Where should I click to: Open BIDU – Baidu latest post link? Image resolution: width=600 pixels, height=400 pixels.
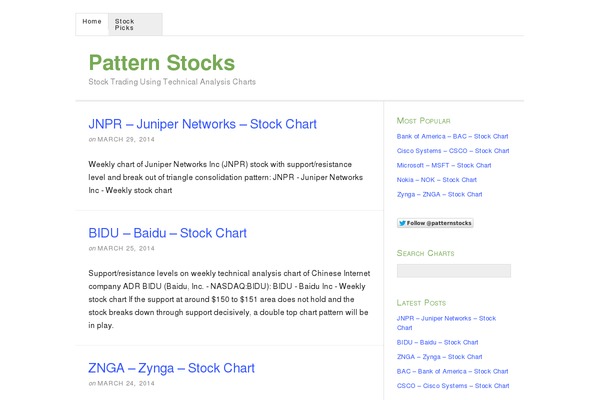pos(439,342)
